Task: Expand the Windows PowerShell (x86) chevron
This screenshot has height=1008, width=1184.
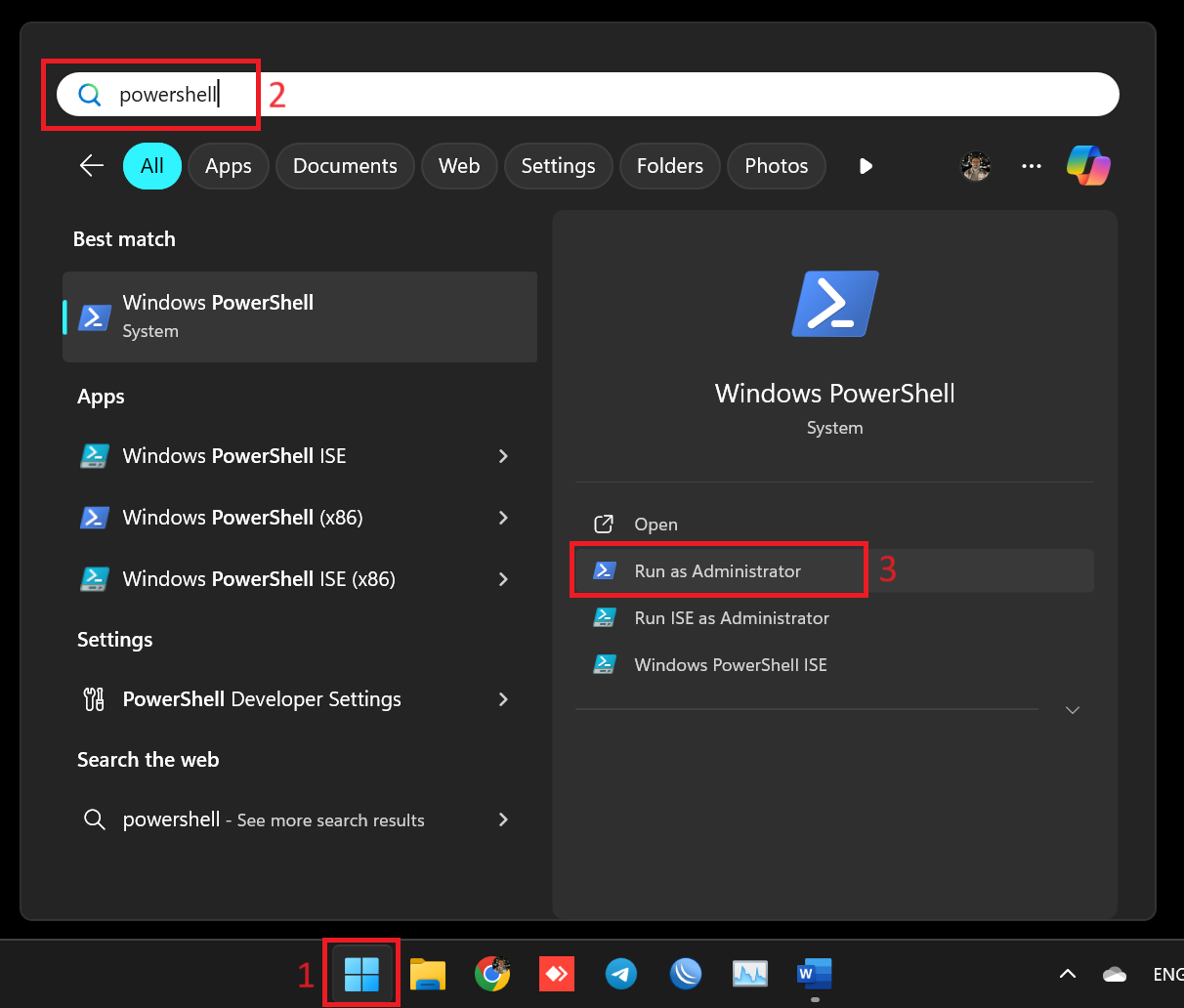Action: 503,518
